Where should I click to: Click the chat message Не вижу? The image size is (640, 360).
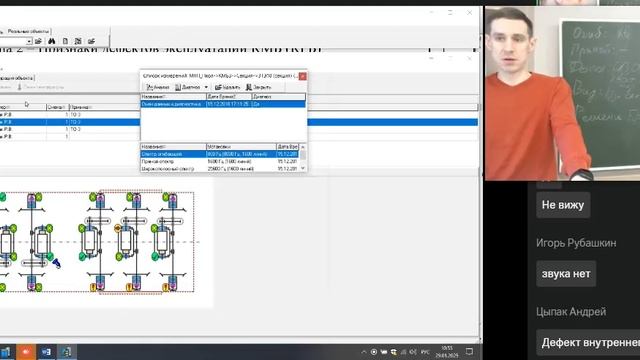click(x=563, y=205)
